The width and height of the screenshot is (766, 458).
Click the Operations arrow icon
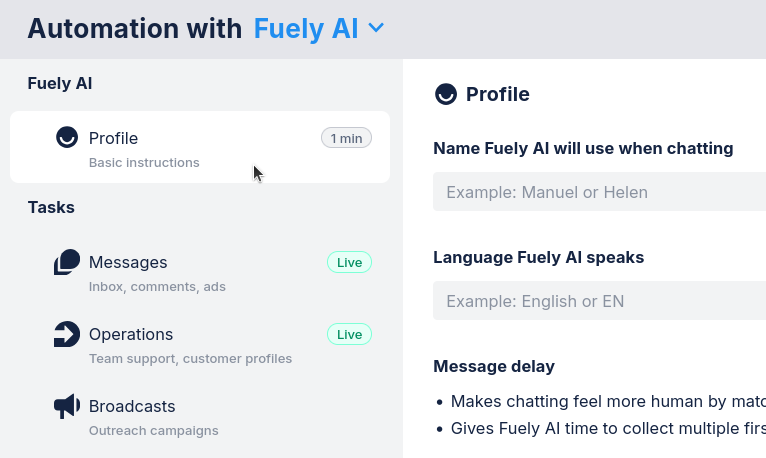pyautogui.click(x=67, y=334)
